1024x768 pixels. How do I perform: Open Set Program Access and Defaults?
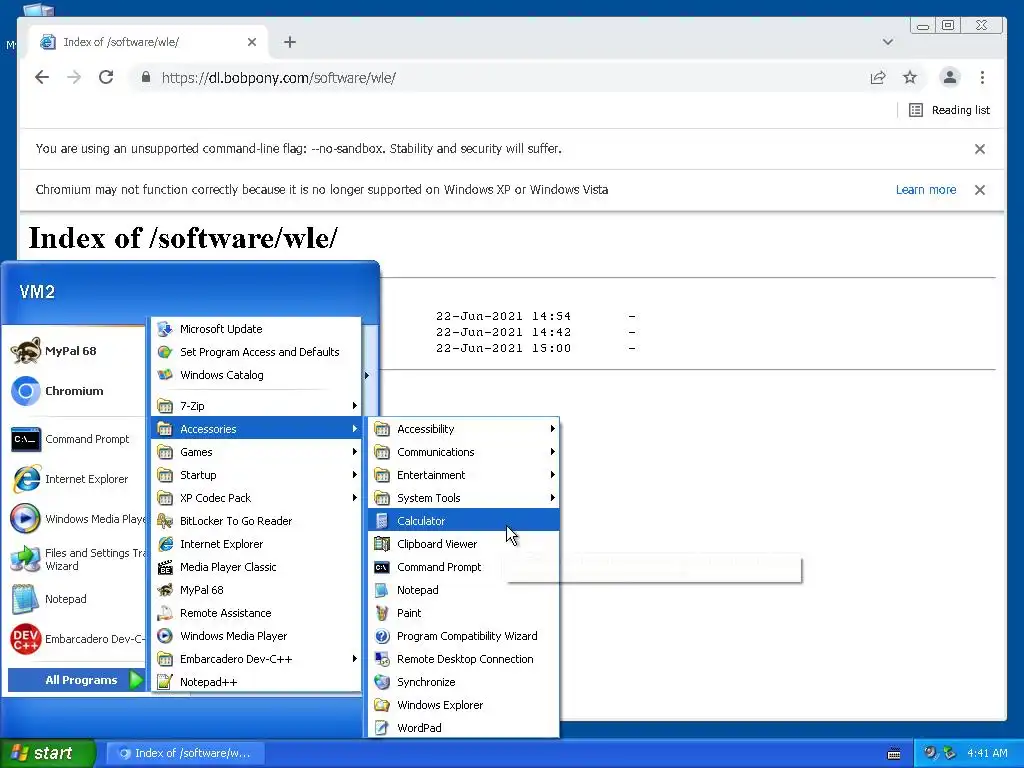click(256, 352)
